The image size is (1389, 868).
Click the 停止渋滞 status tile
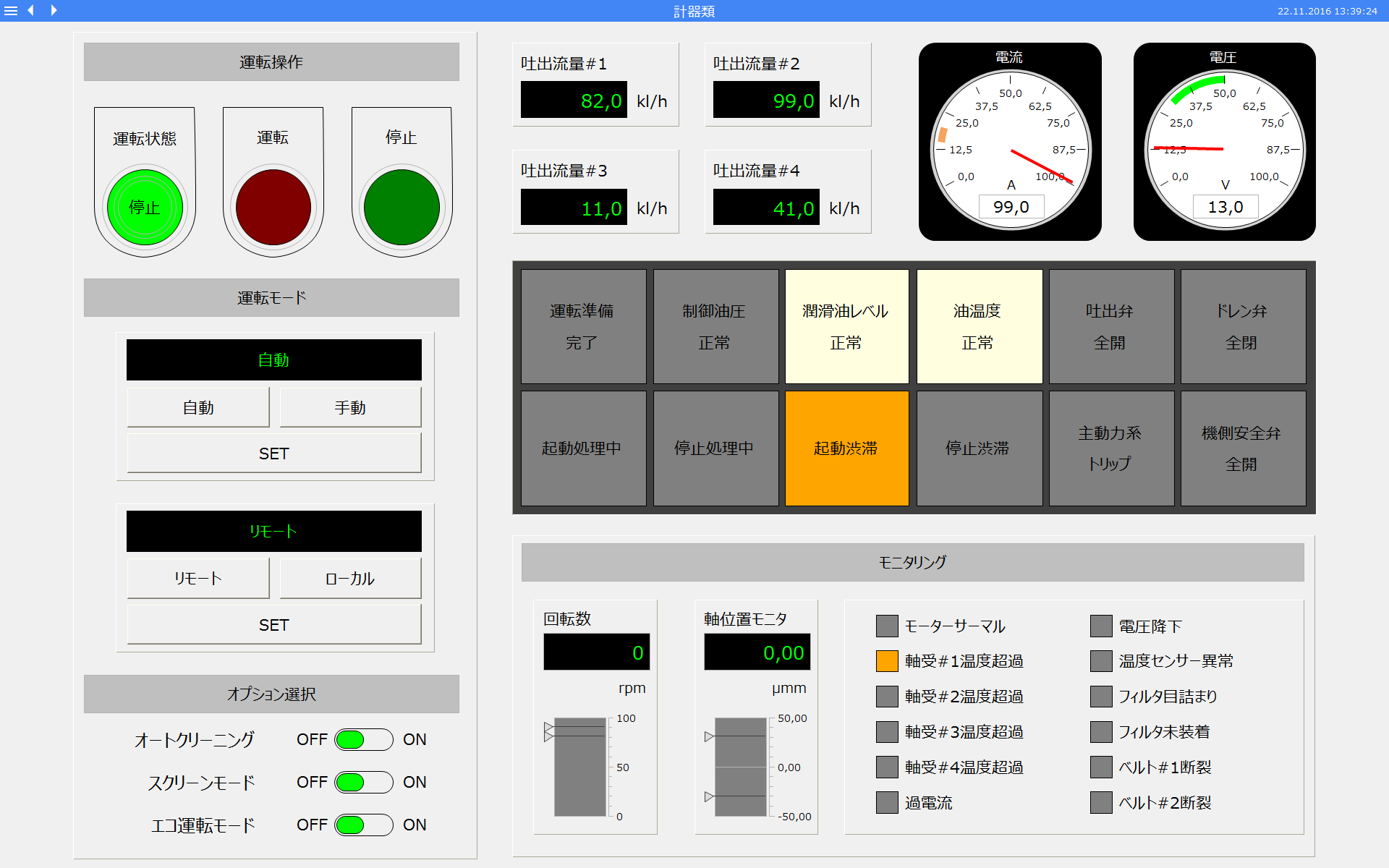980,448
